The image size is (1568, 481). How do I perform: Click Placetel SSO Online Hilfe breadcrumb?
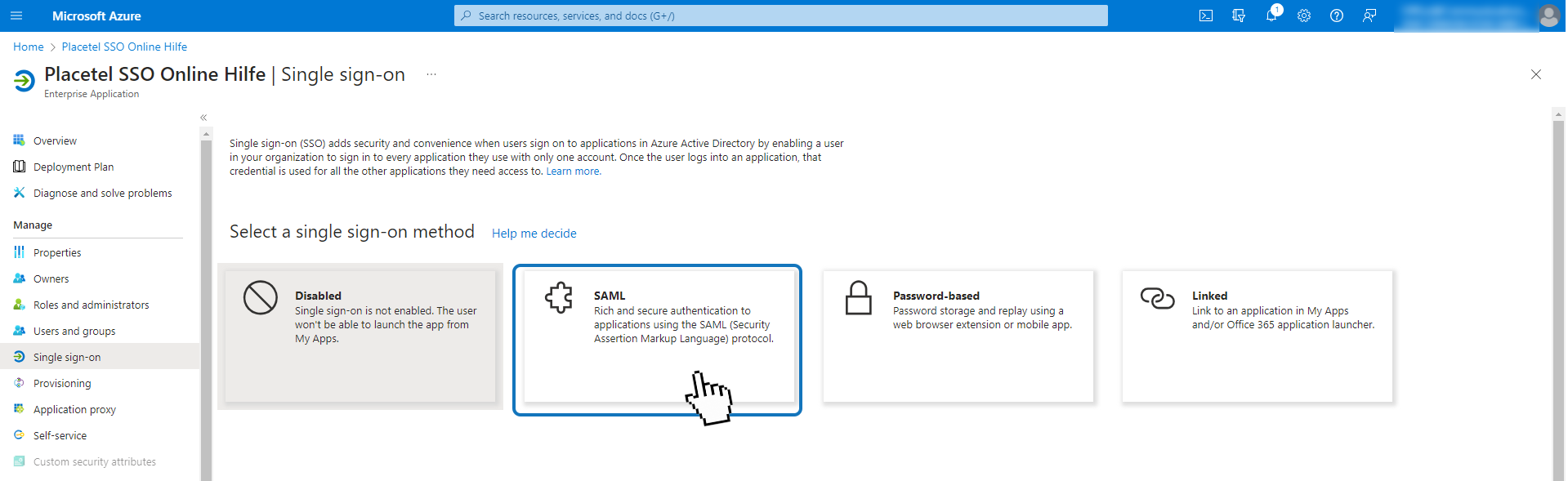[124, 47]
